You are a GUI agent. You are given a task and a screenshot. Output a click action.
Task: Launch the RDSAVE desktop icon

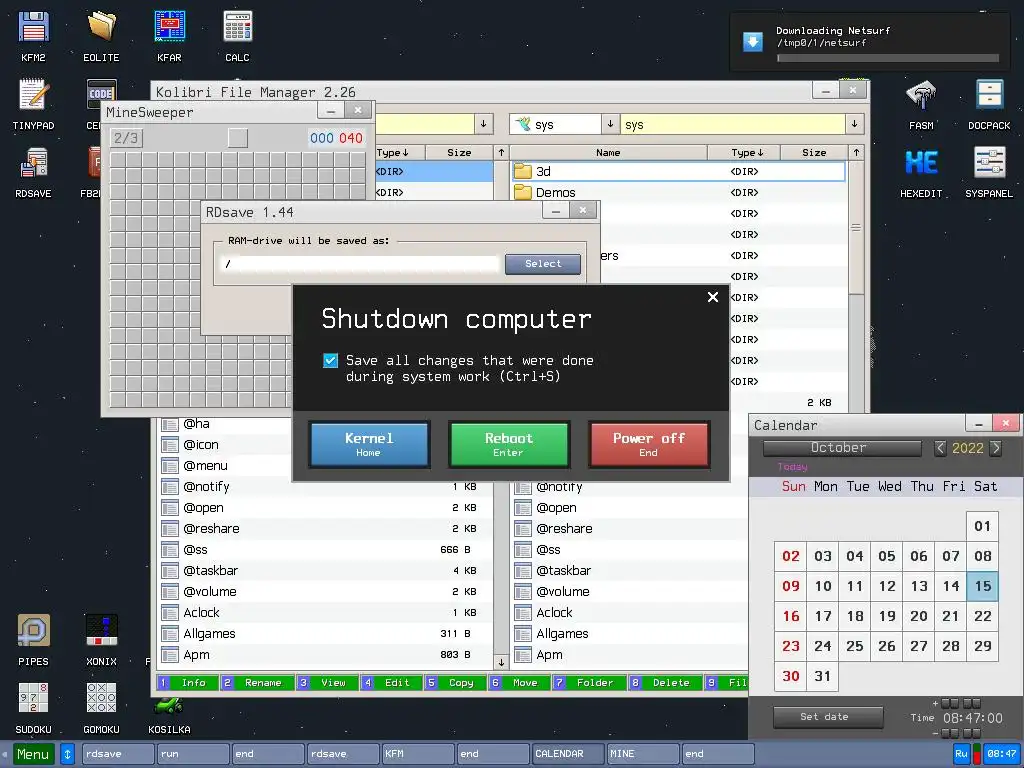point(33,172)
